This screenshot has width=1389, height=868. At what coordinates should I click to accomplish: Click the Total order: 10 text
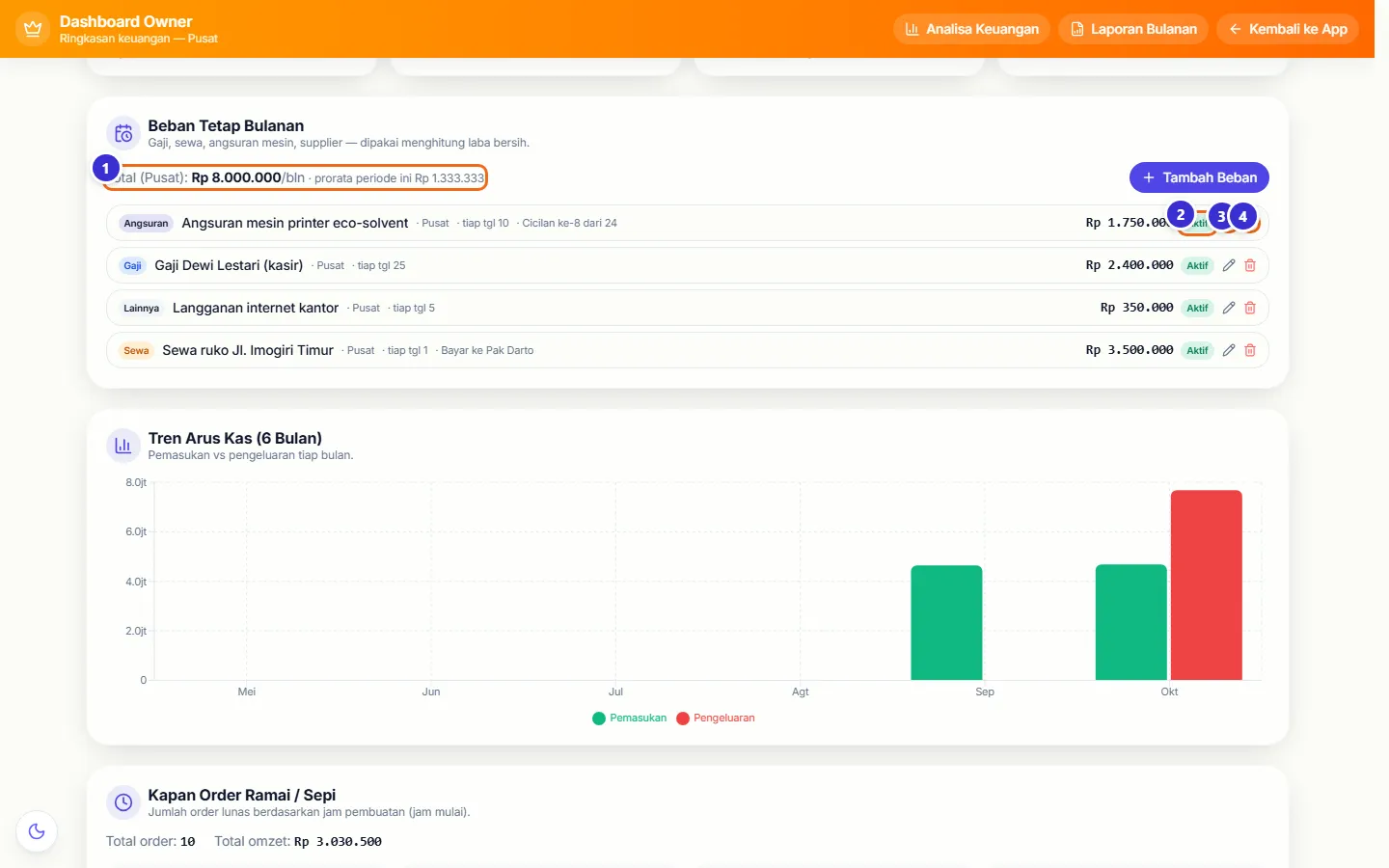click(150, 842)
